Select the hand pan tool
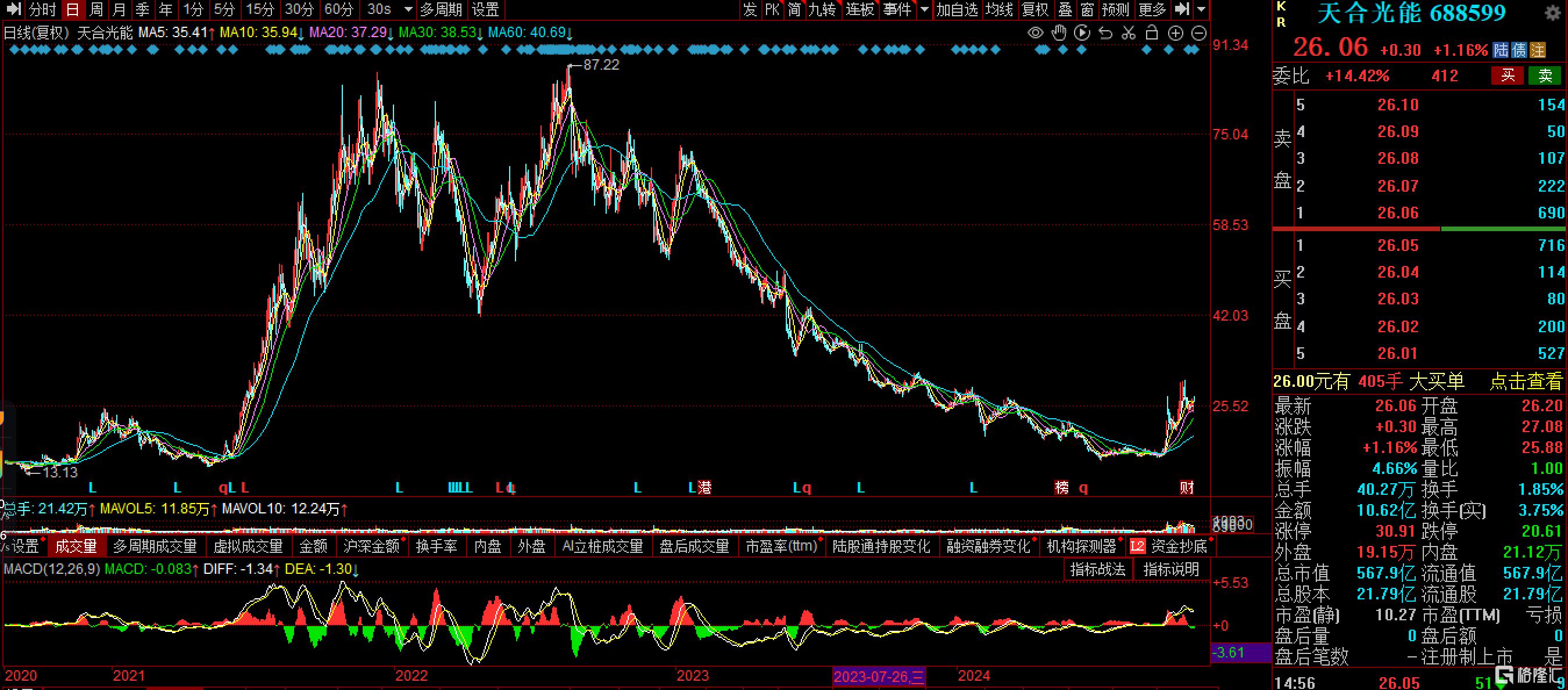This screenshot has width=1568, height=690. pos(1059,33)
